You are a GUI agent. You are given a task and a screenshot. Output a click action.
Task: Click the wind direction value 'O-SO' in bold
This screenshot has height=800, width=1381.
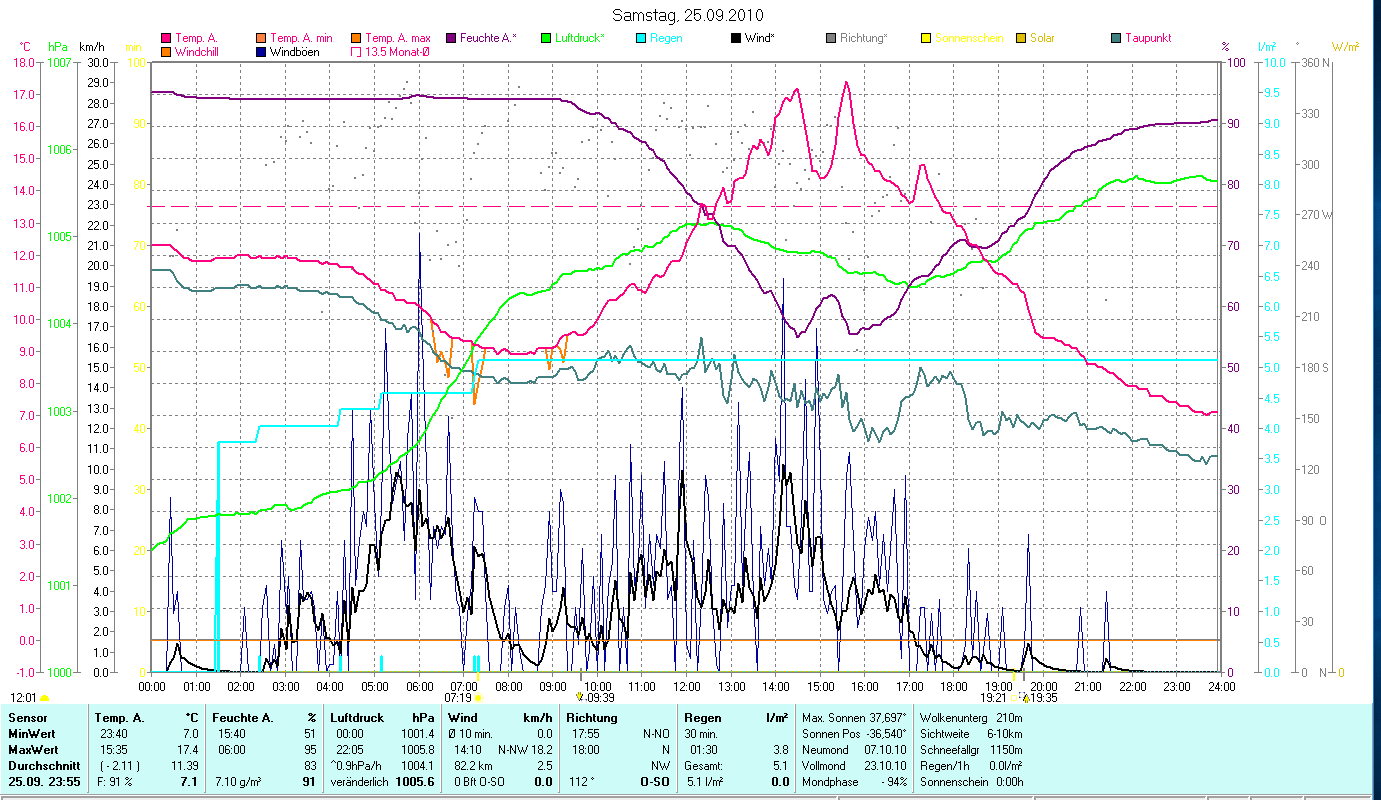click(x=655, y=782)
